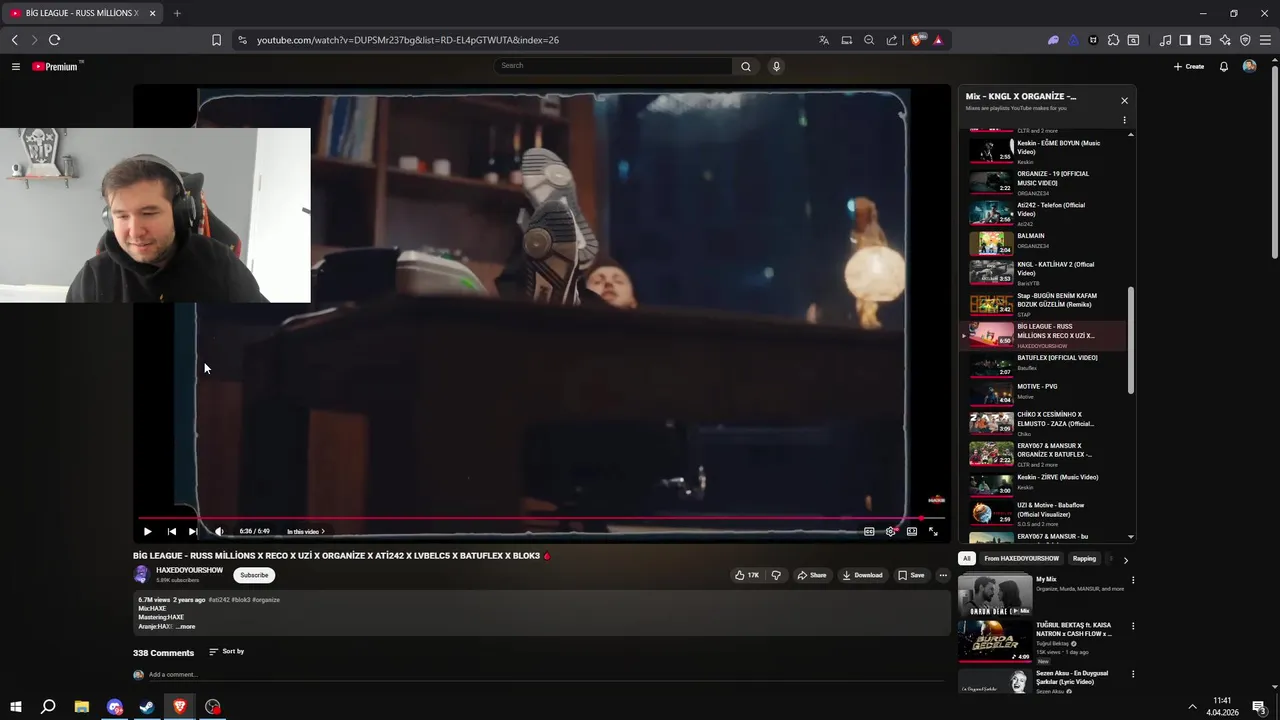Open options for the 'TUĞRUL BEKTAŞ' video

(x=1133, y=626)
